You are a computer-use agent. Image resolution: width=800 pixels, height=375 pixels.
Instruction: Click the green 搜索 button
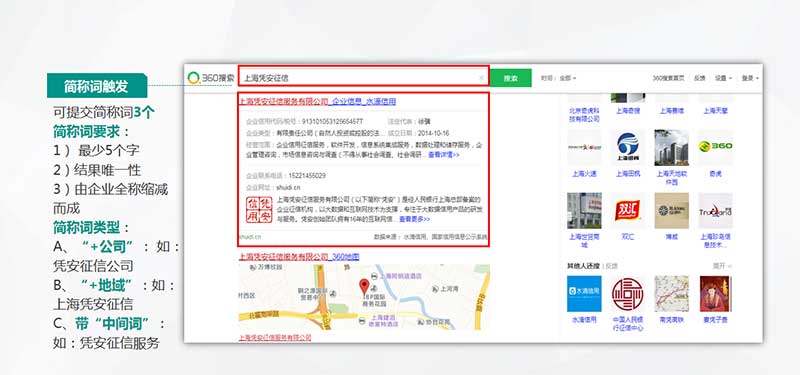click(511, 78)
